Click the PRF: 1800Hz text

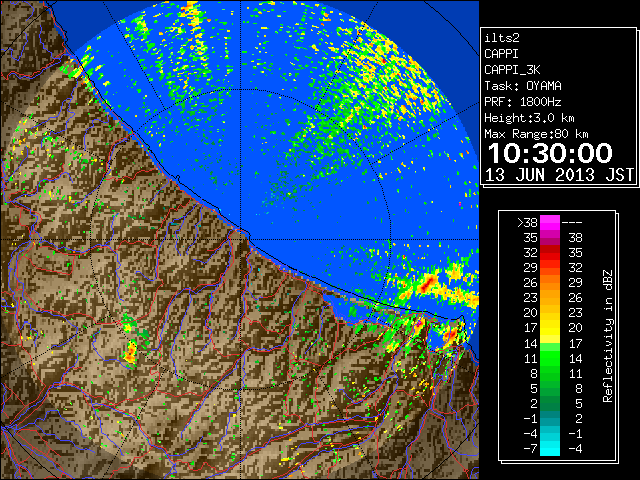(522, 102)
